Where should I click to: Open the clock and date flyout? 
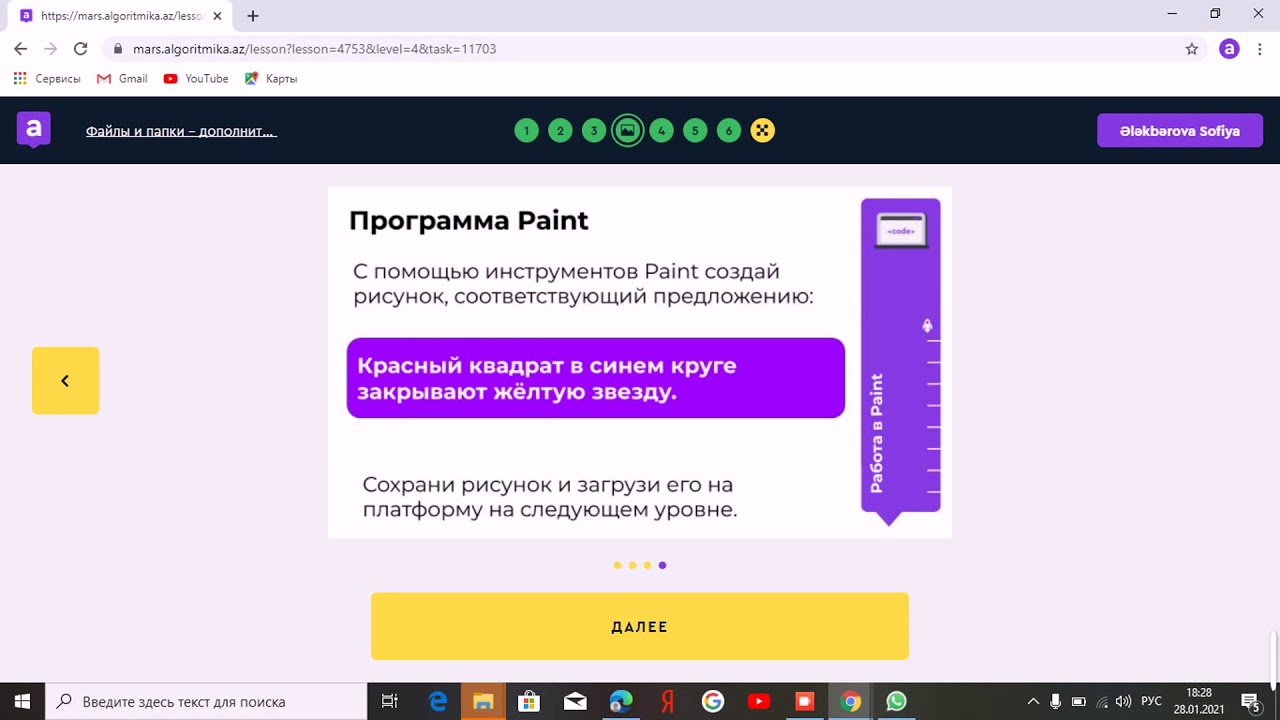click(x=1198, y=701)
